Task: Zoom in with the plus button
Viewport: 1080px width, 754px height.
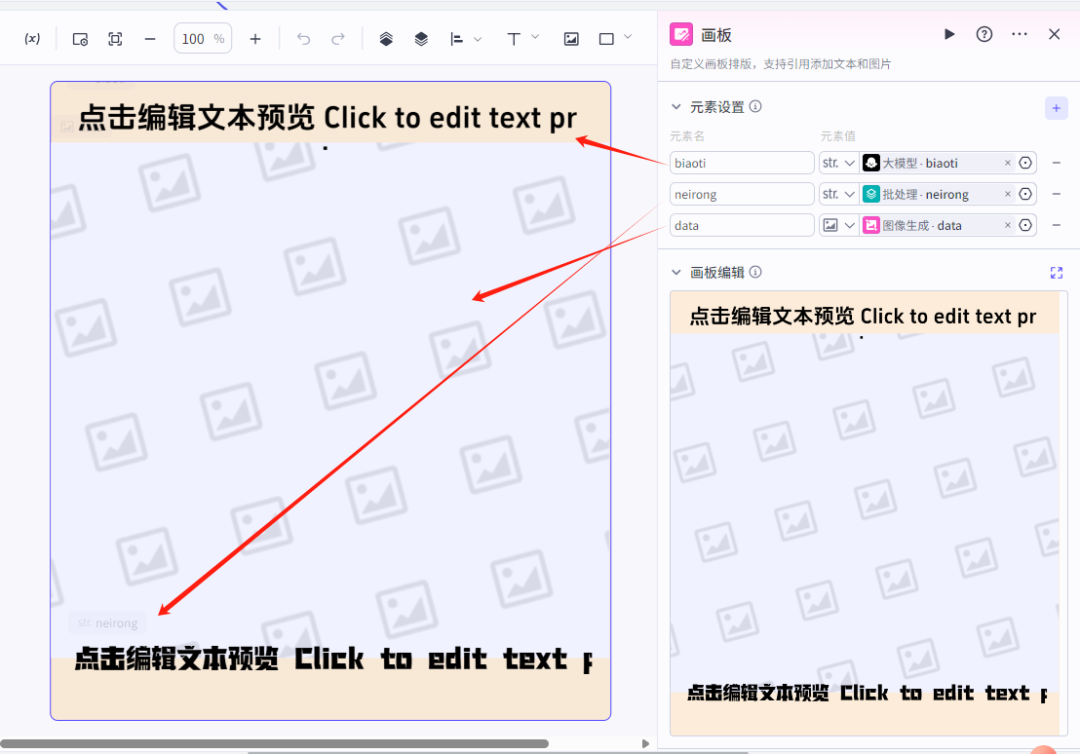Action: coord(256,39)
